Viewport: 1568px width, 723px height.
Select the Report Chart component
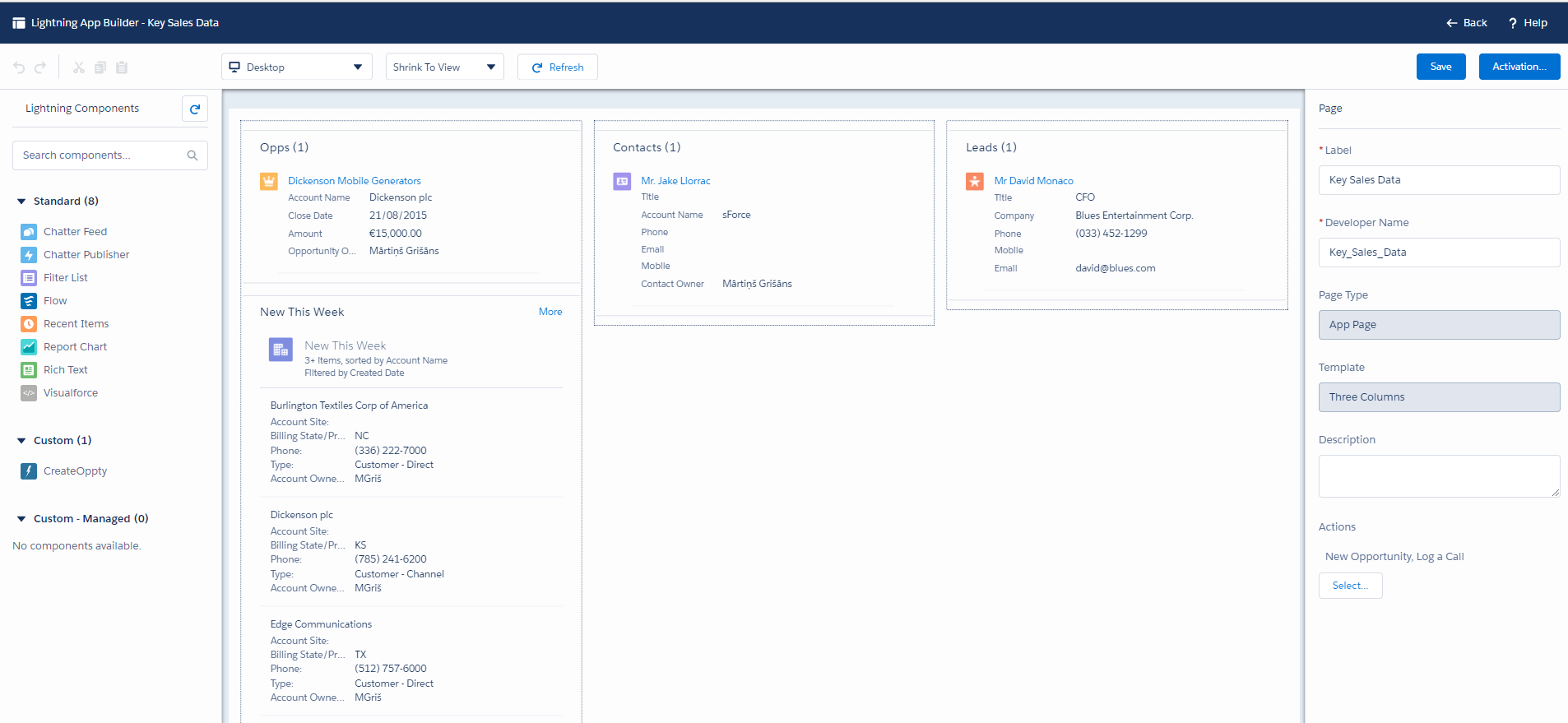75,347
